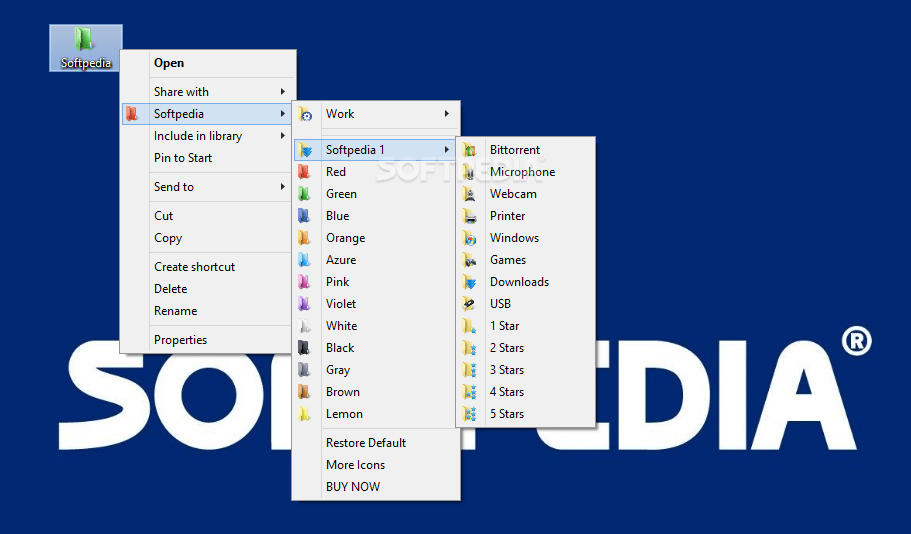Click the Azure folder color icon

[x=304, y=260]
